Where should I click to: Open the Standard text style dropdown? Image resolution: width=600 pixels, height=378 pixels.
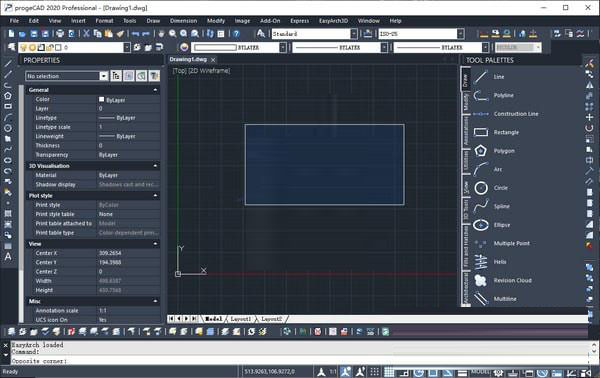pos(354,34)
